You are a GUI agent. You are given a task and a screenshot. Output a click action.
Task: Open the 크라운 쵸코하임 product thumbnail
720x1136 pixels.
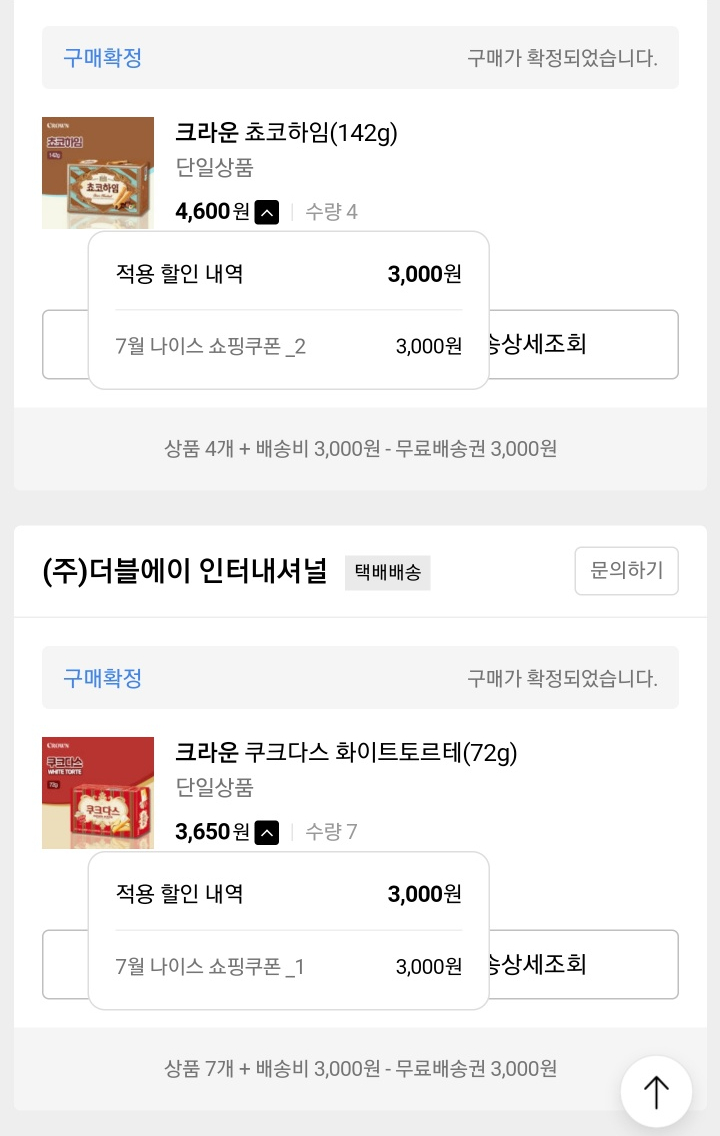pos(98,173)
